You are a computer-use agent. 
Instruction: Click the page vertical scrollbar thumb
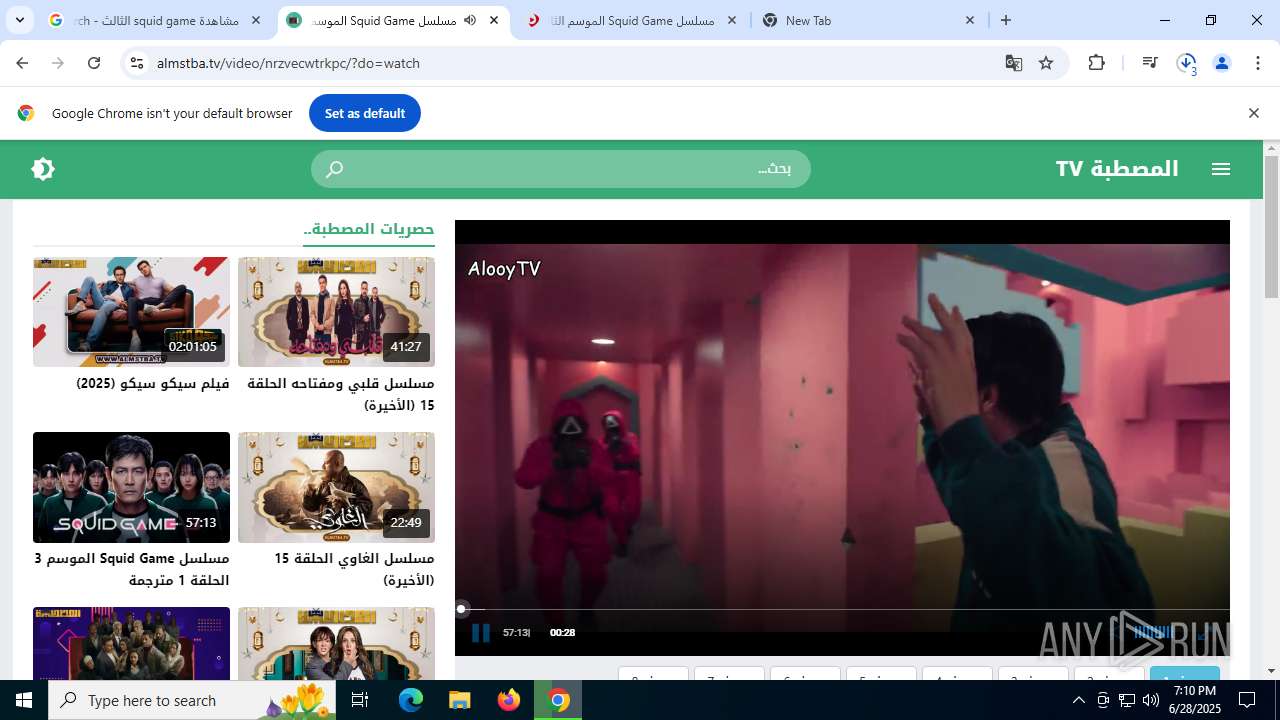[x=1271, y=227]
